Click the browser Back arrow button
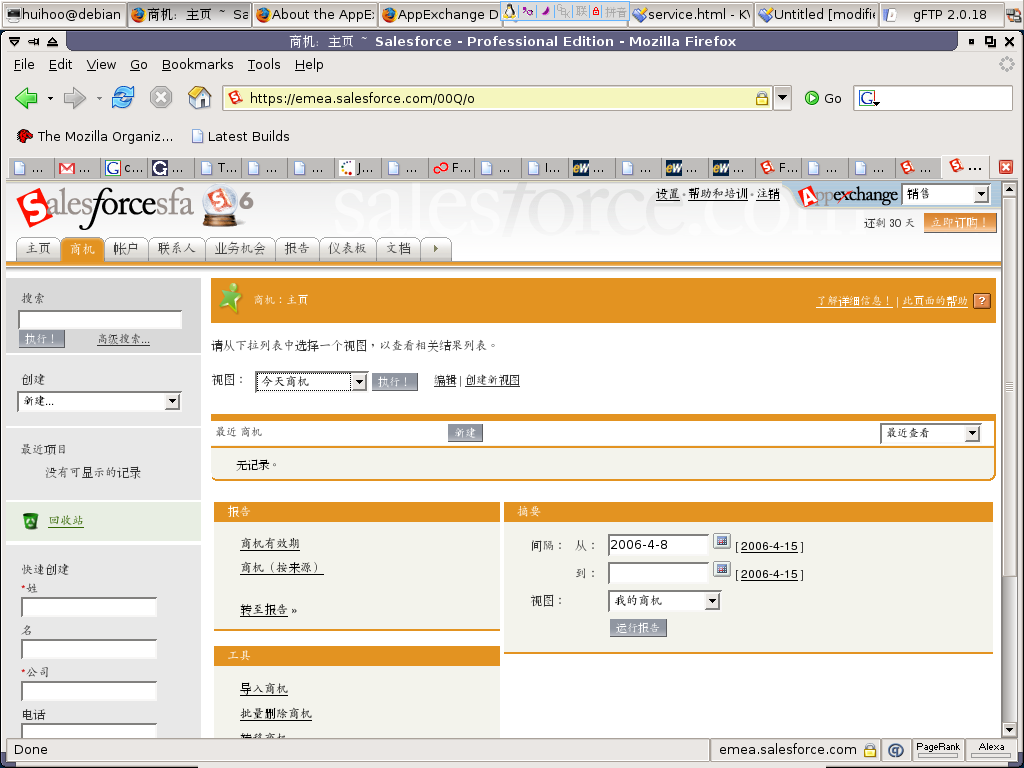The height and width of the screenshot is (768, 1024). click(x=27, y=98)
